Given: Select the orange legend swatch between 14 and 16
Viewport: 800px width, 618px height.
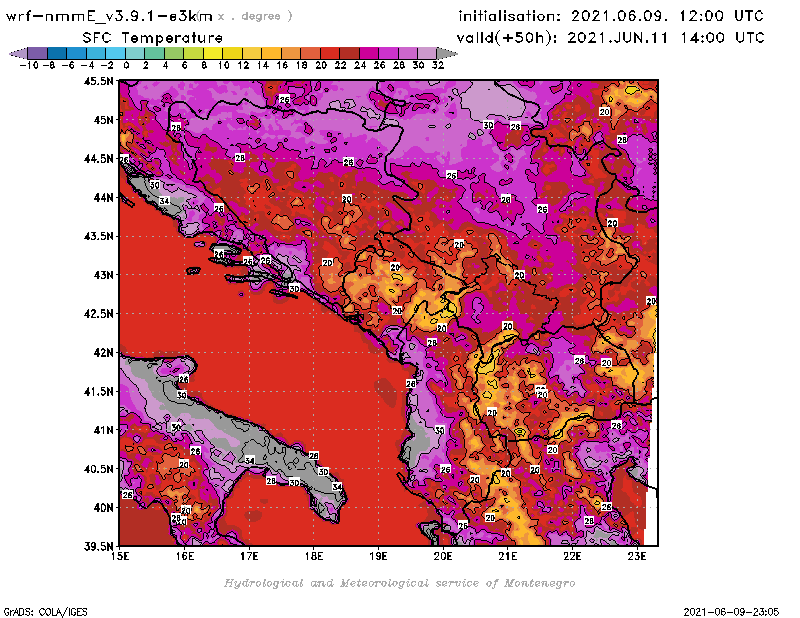Looking at the screenshot, I should pyautogui.click(x=271, y=53).
